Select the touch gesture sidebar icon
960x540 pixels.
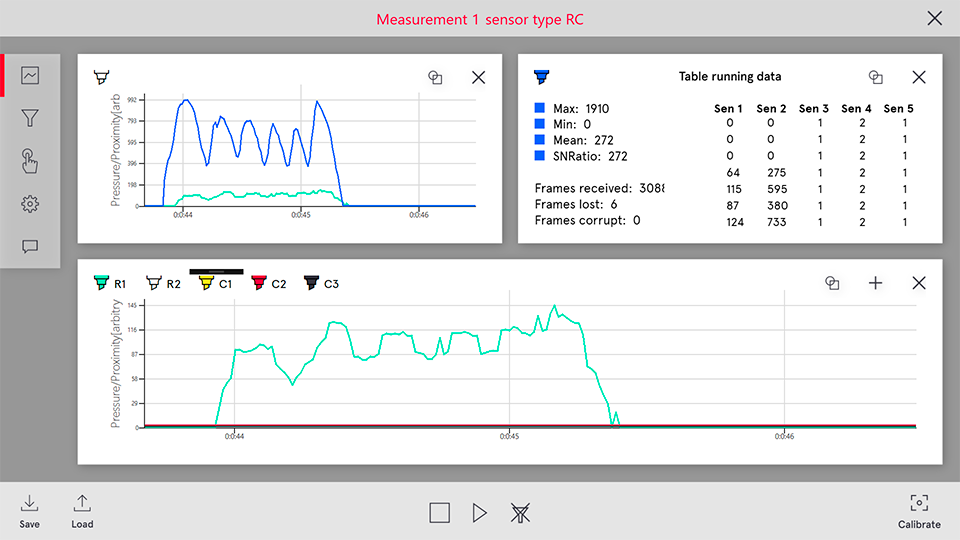click(30, 161)
